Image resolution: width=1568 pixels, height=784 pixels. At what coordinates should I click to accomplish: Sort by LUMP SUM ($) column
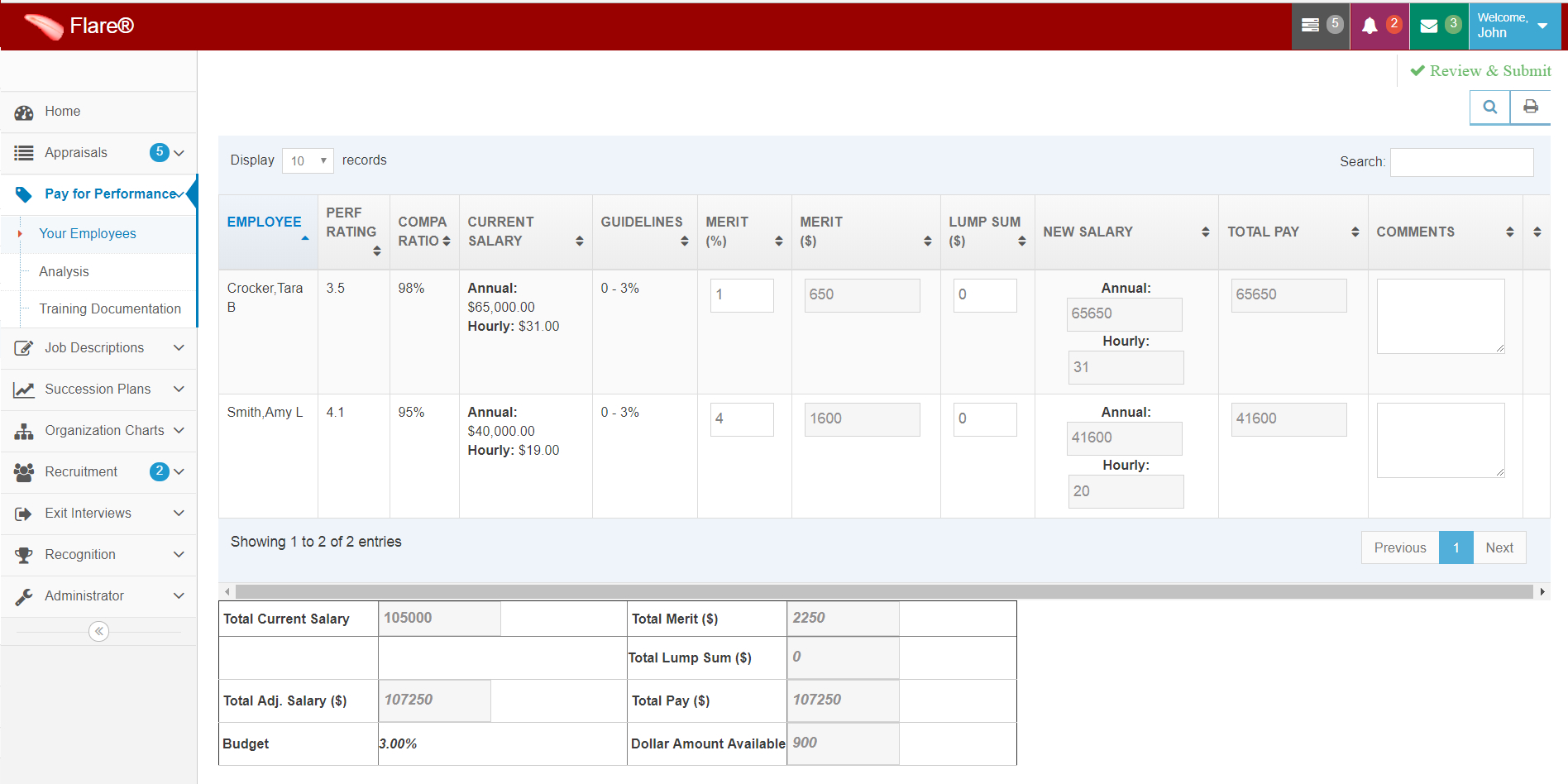click(987, 232)
